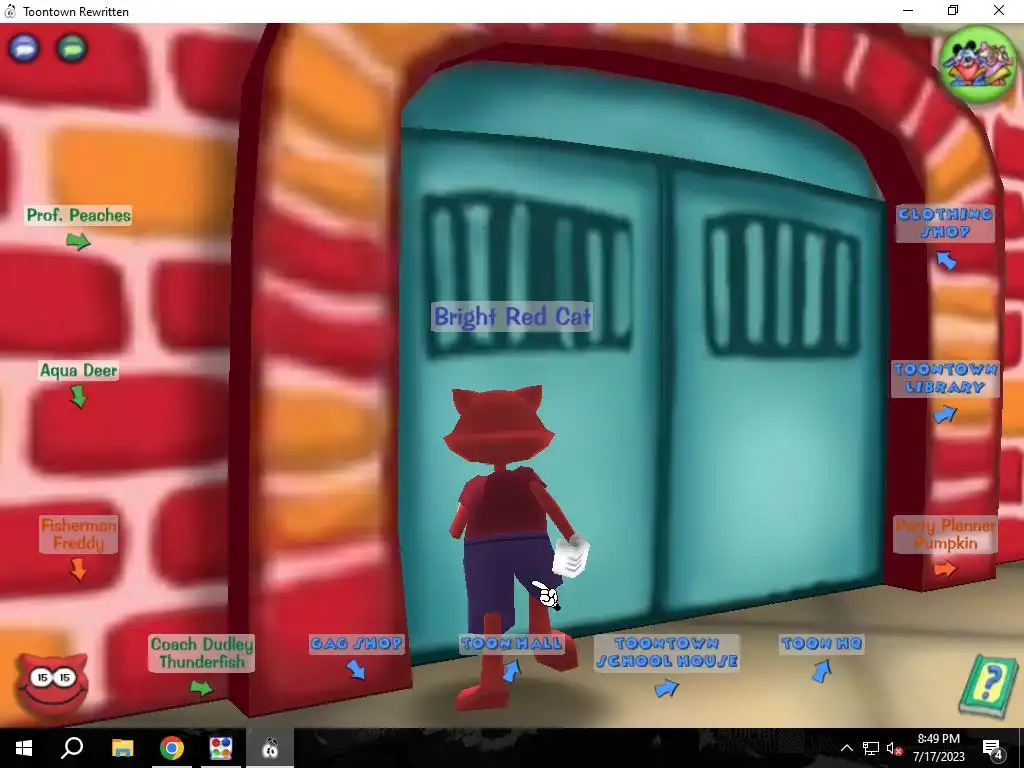
Task: Click the Toontown Library blue arrow
Action: [945, 414]
